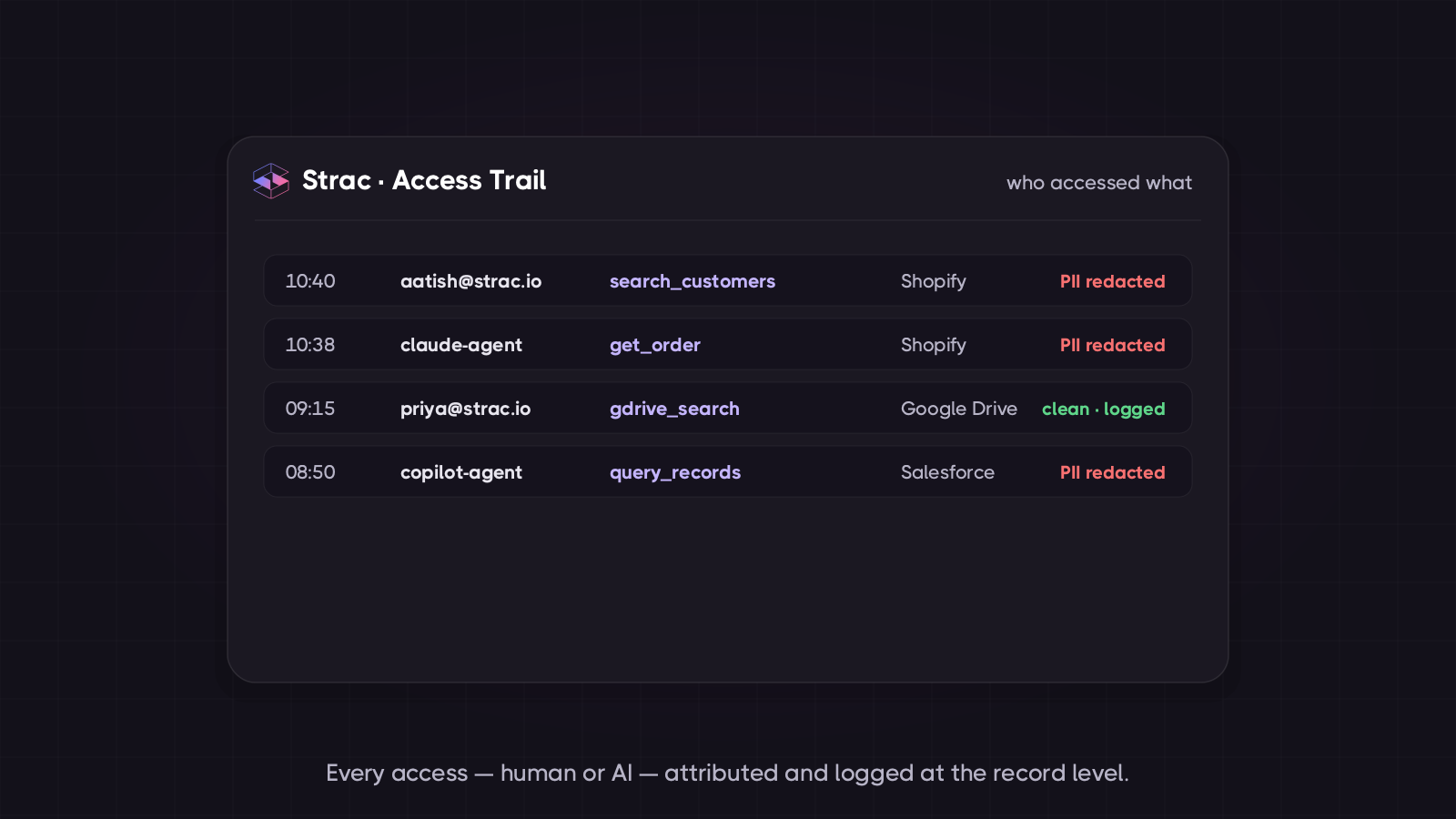
Task: Click 'PII redacted' in the get_order row
Action: pos(1112,345)
